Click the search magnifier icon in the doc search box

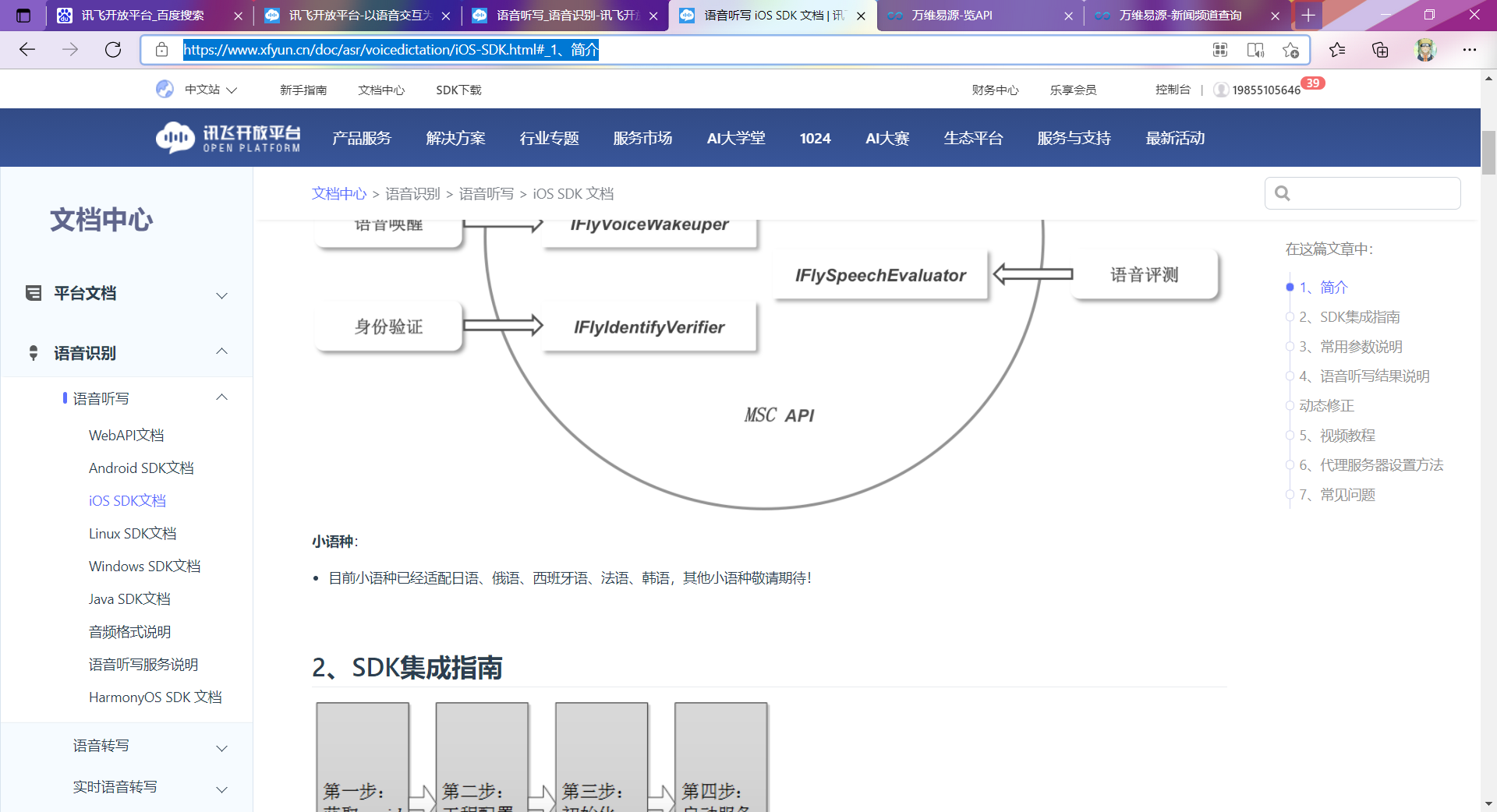1283,193
